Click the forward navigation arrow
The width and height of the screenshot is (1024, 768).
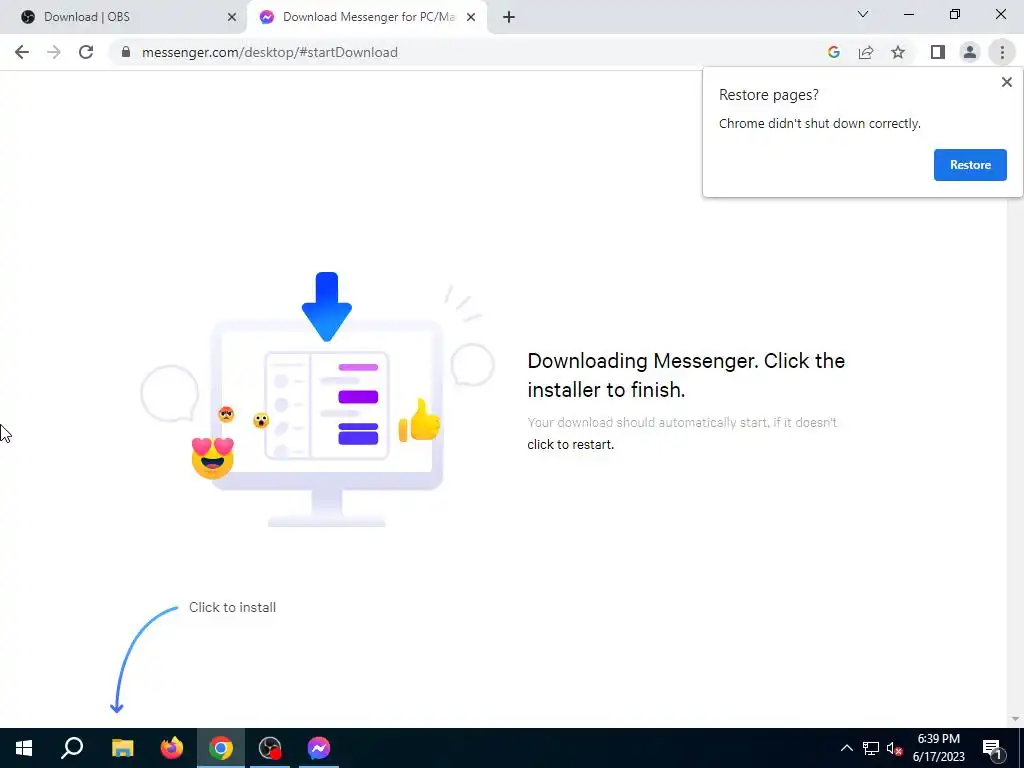[54, 52]
